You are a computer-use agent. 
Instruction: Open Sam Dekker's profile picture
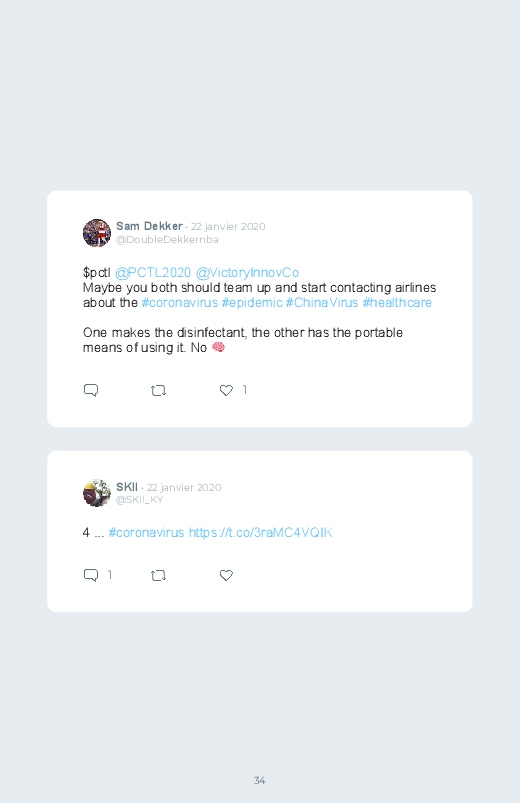coord(97,233)
